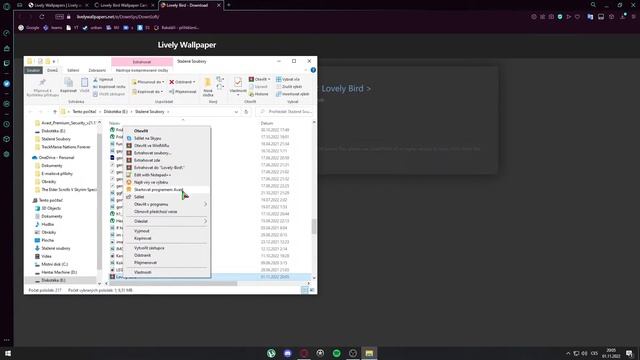Click the Vlastnosti ribbon icon
Screen dimensions: 640x360
(238, 85)
